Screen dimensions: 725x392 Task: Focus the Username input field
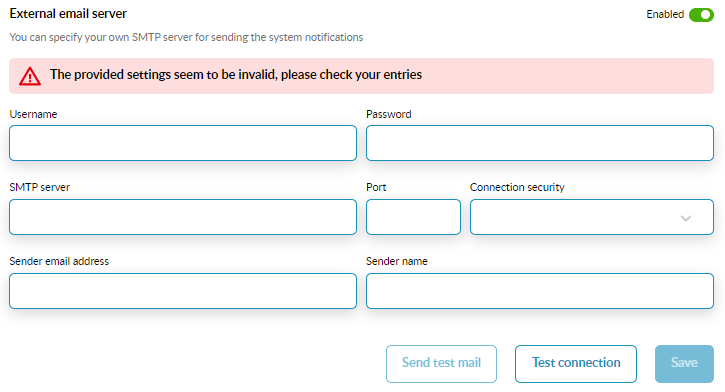click(183, 143)
